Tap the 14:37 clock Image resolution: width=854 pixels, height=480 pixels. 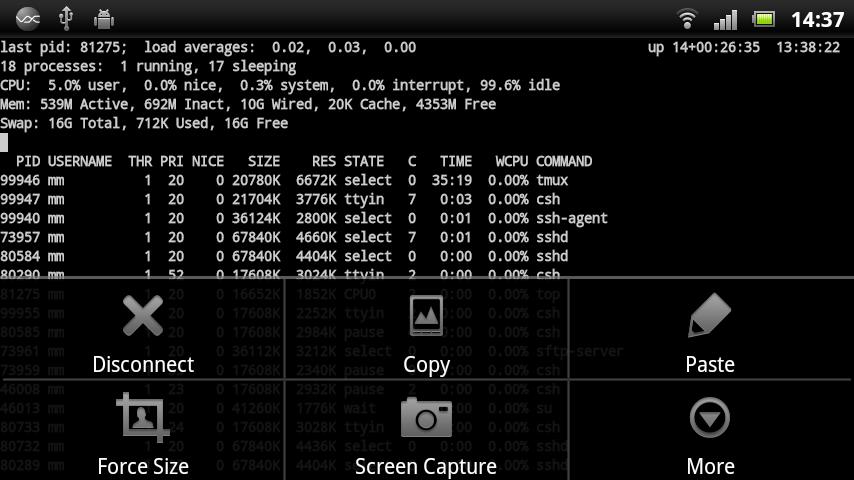(818, 20)
